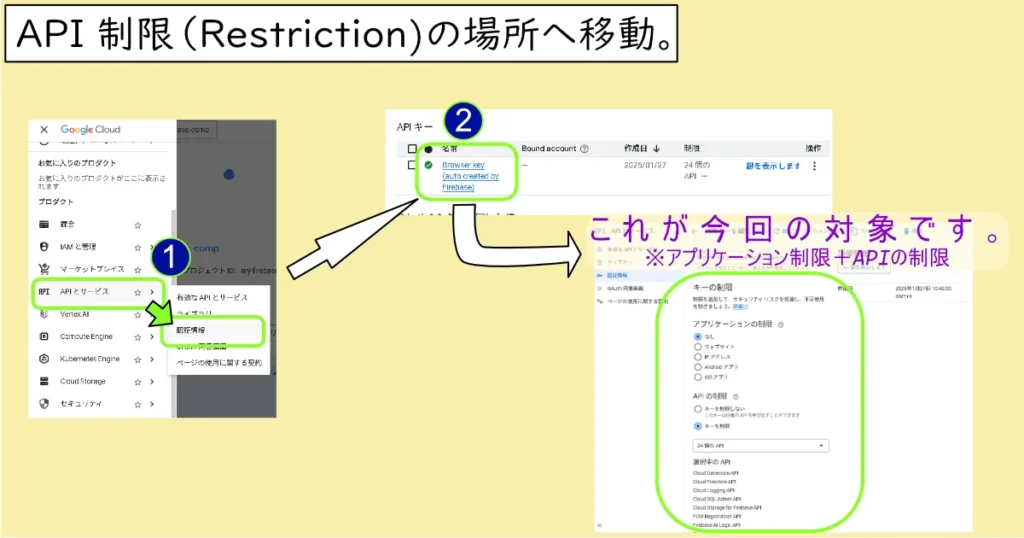Select the キーを制限しない radio option

coord(697,409)
